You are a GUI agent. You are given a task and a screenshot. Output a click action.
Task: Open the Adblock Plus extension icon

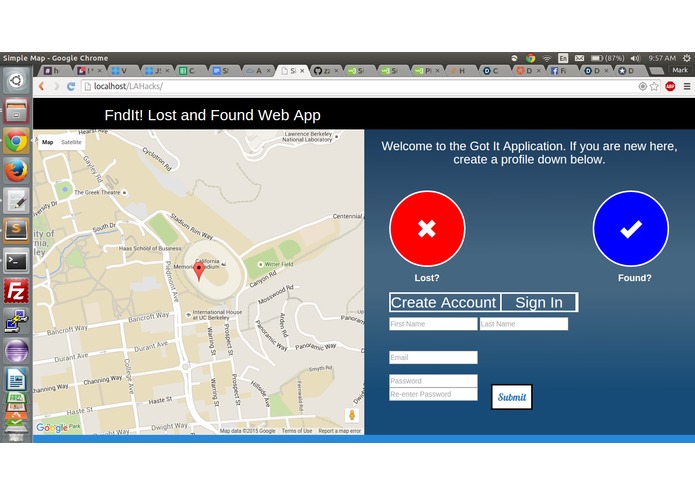(670, 86)
